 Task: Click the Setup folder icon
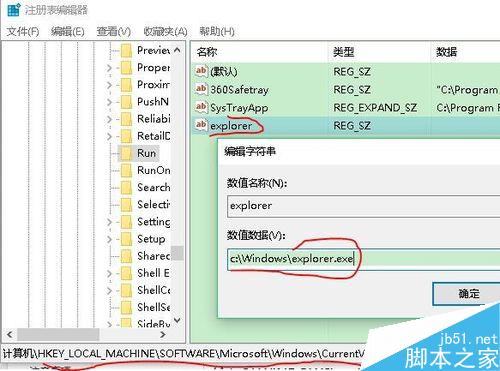tap(126, 239)
